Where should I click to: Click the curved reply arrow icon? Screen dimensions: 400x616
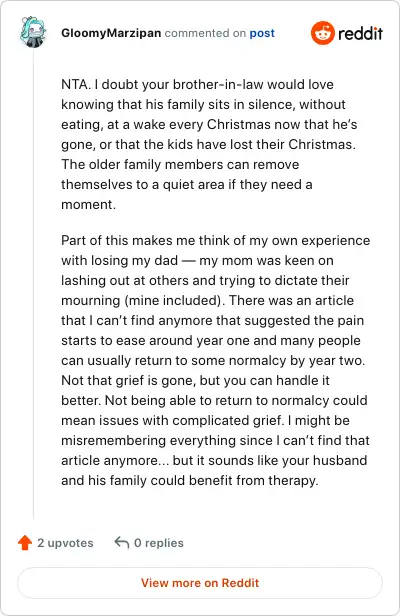tap(122, 543)
